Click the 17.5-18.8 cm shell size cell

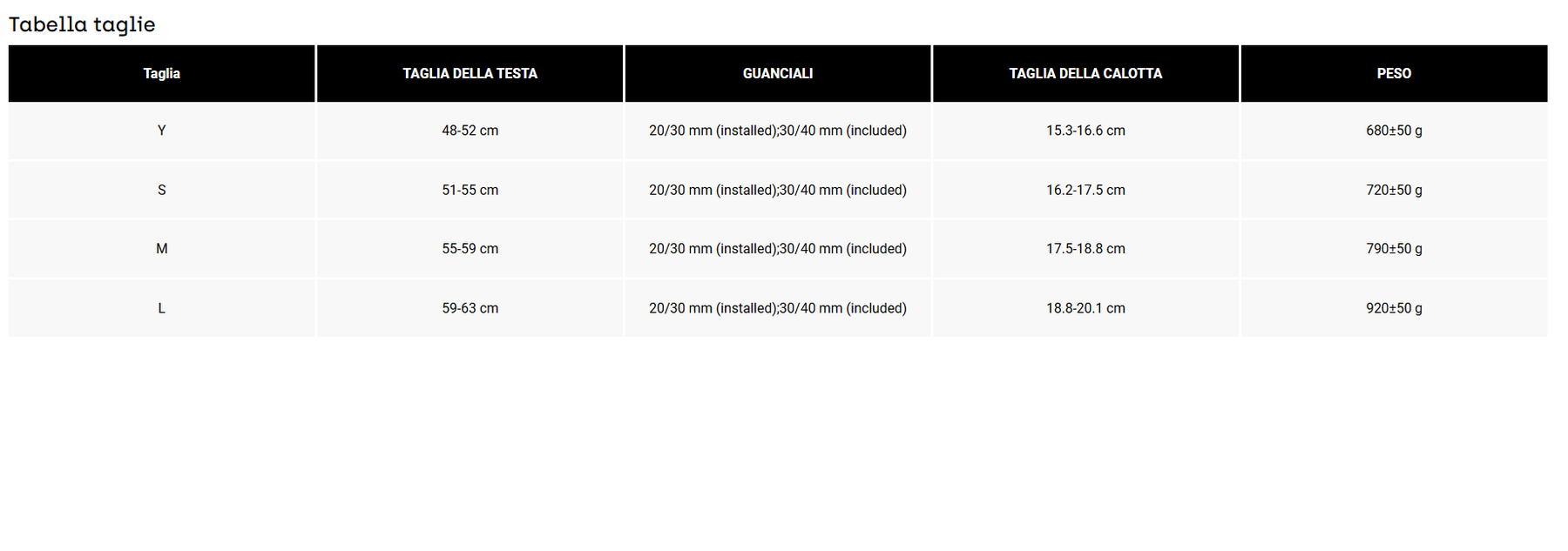(1086, 249)
